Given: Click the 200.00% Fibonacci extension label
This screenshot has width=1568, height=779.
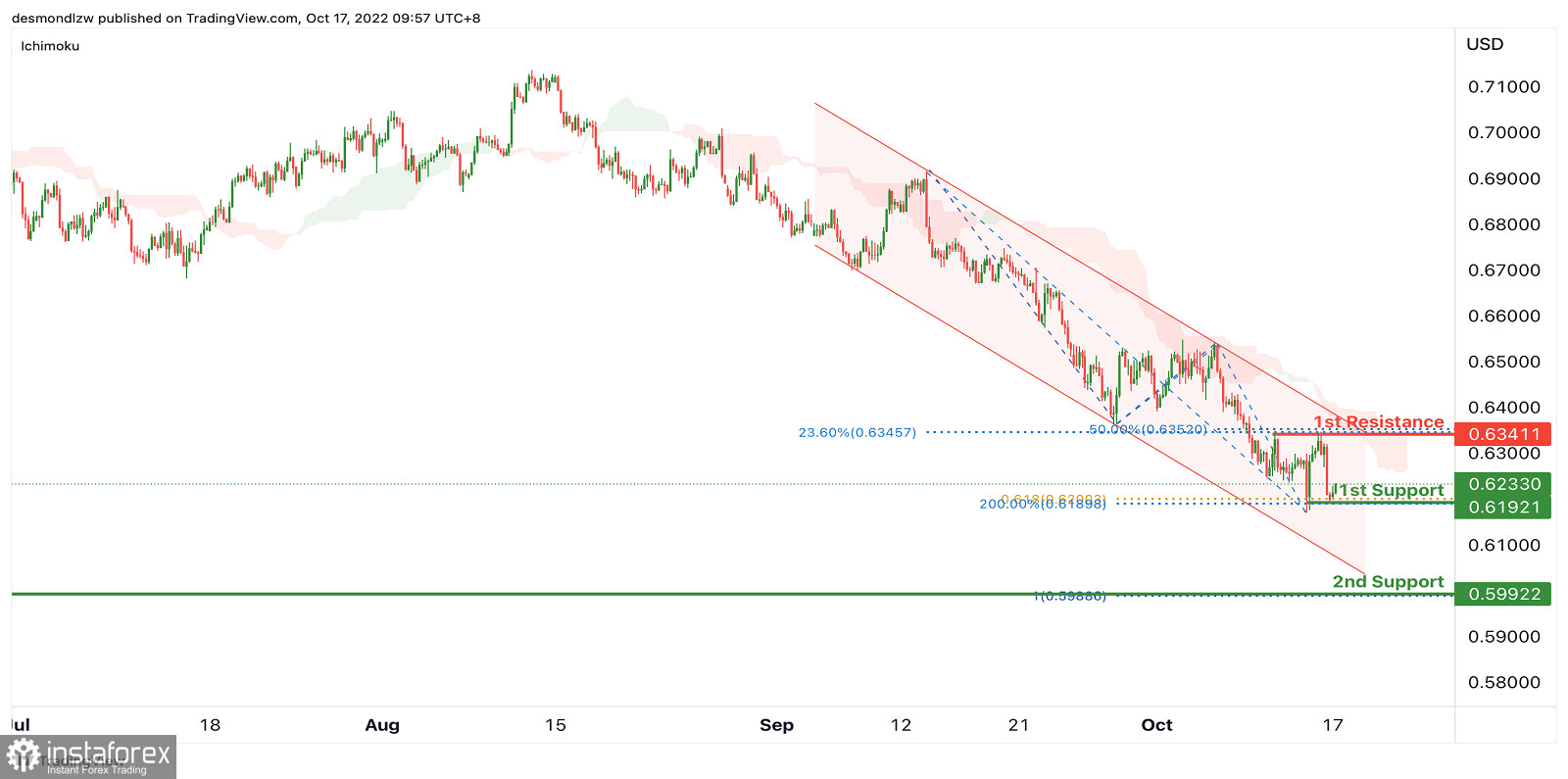Looking at the screenshot, I should [x=1043, y=504].
